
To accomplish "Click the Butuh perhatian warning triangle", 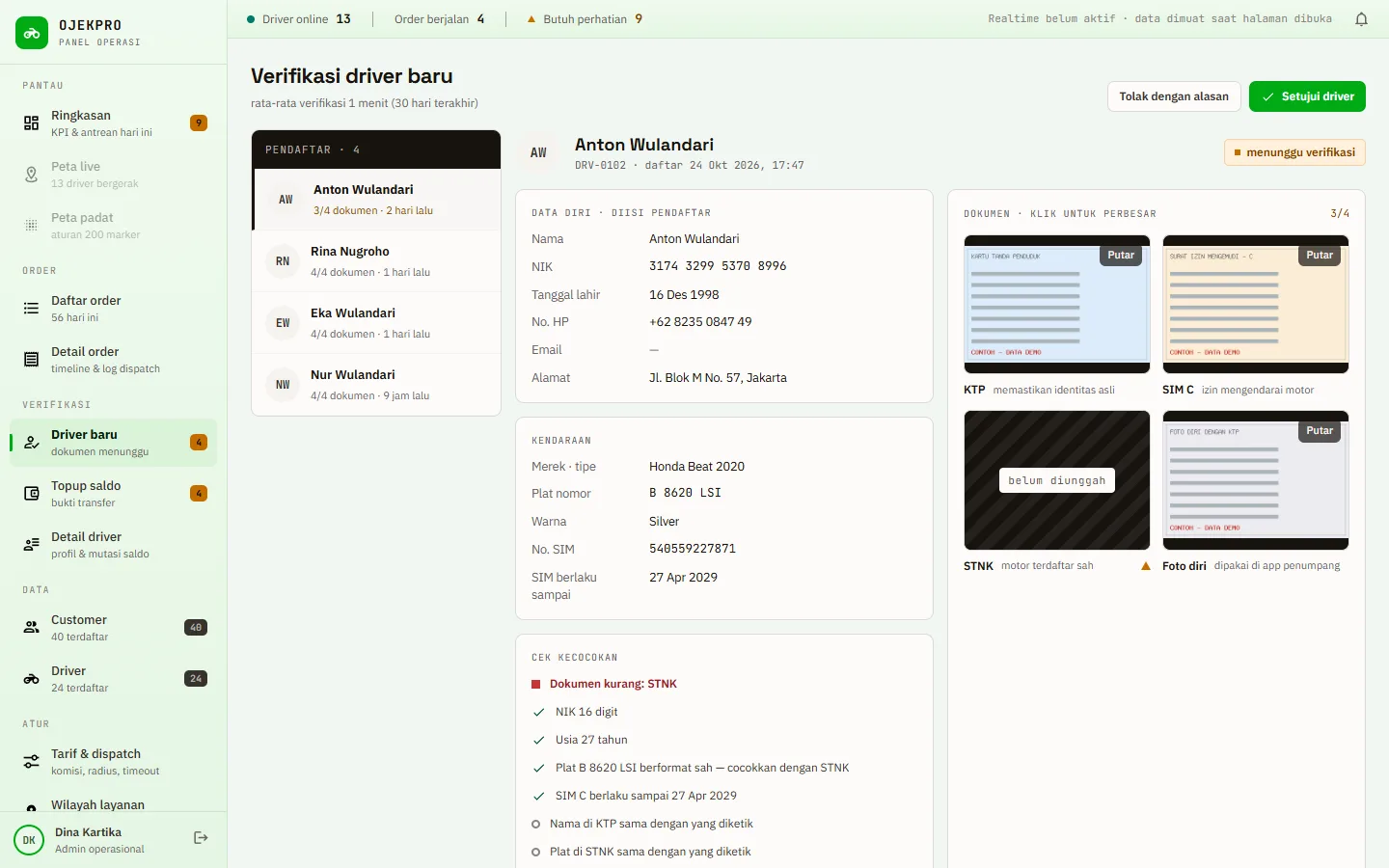I will [531, 19].
